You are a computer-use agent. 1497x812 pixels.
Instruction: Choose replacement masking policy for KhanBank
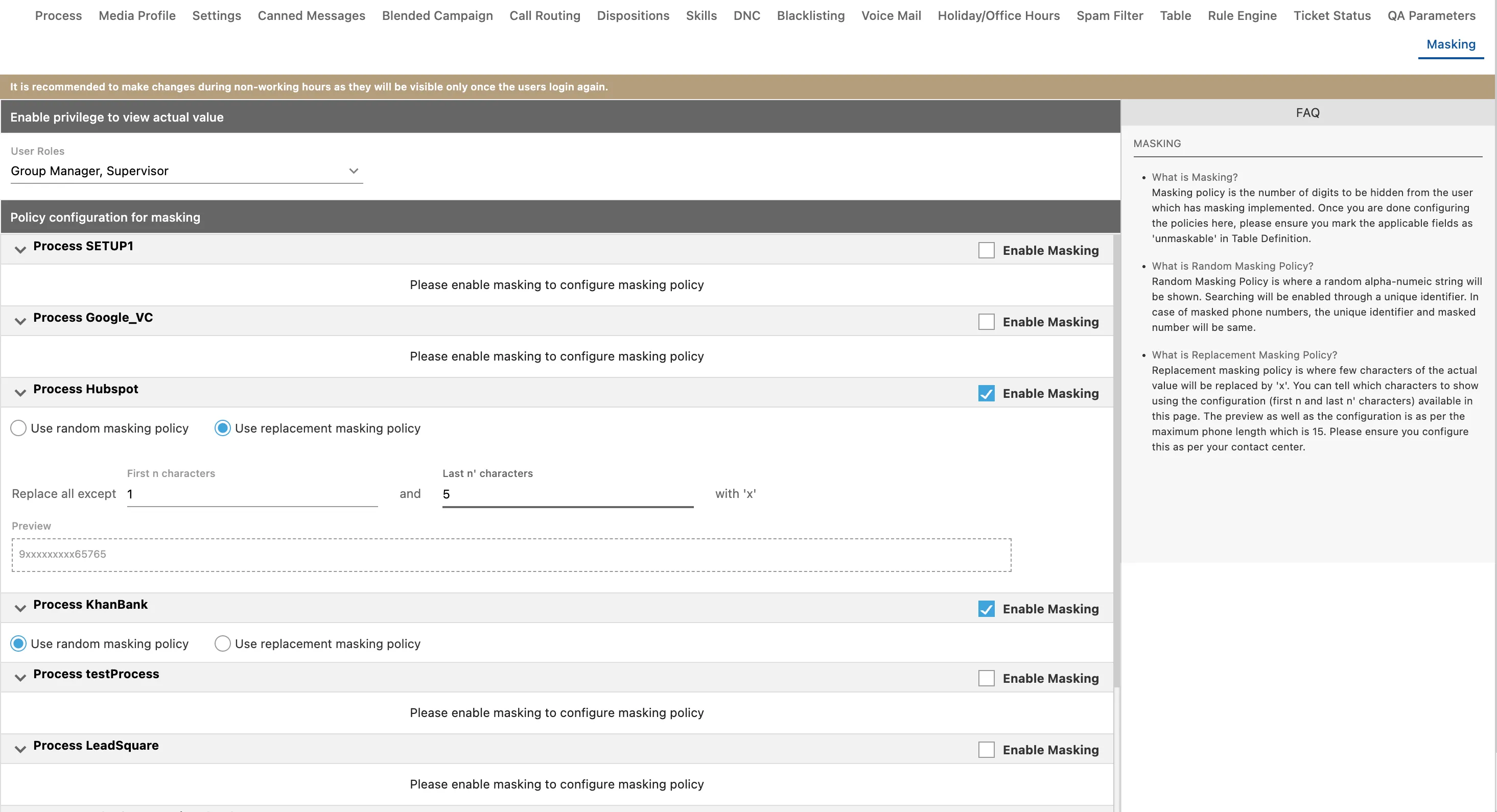pyautogui.click(x=223, y=643)
